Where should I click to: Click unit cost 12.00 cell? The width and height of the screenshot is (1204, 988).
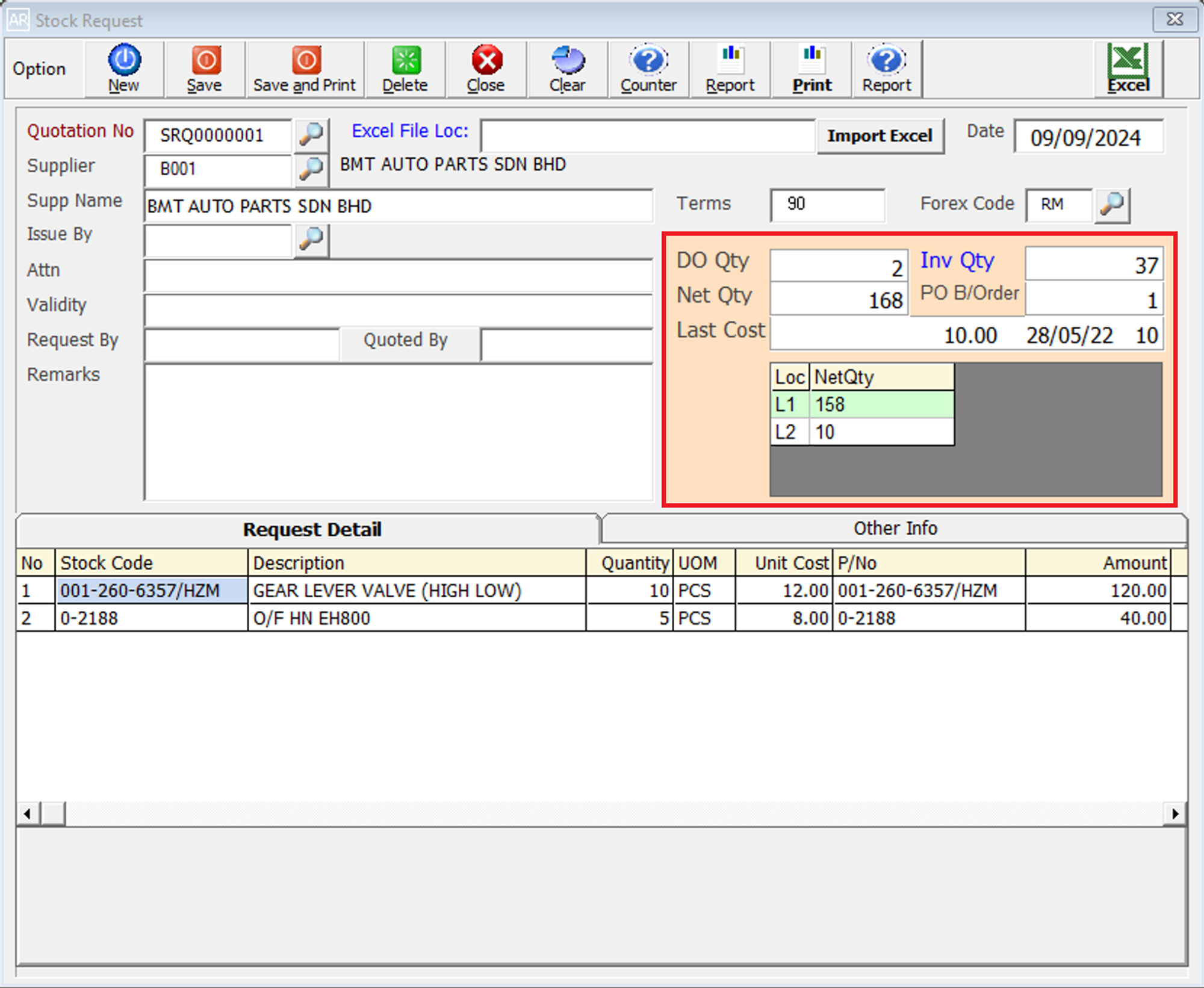(x=784, y=591)
